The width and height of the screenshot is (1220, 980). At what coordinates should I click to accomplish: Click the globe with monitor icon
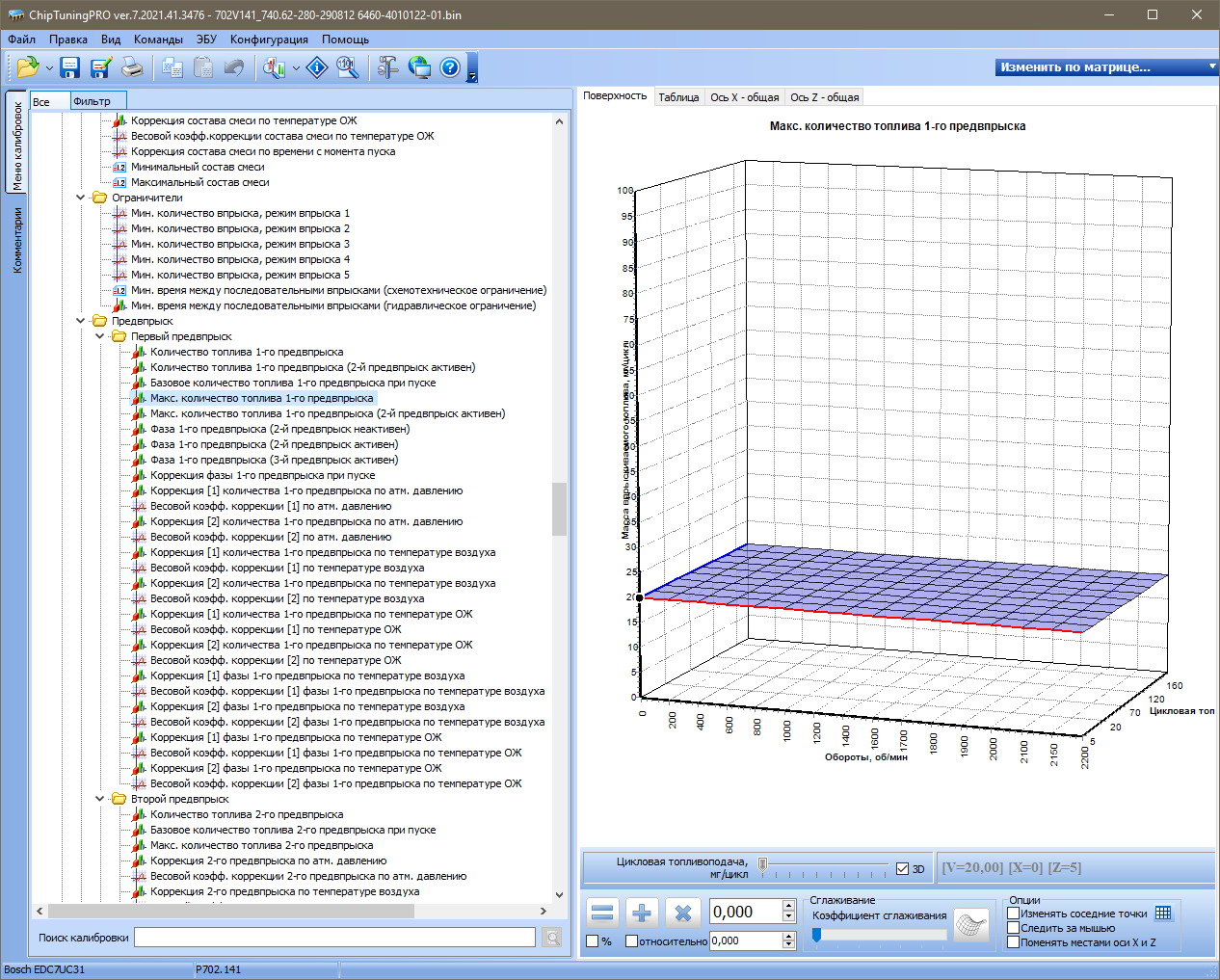(419, 67)
